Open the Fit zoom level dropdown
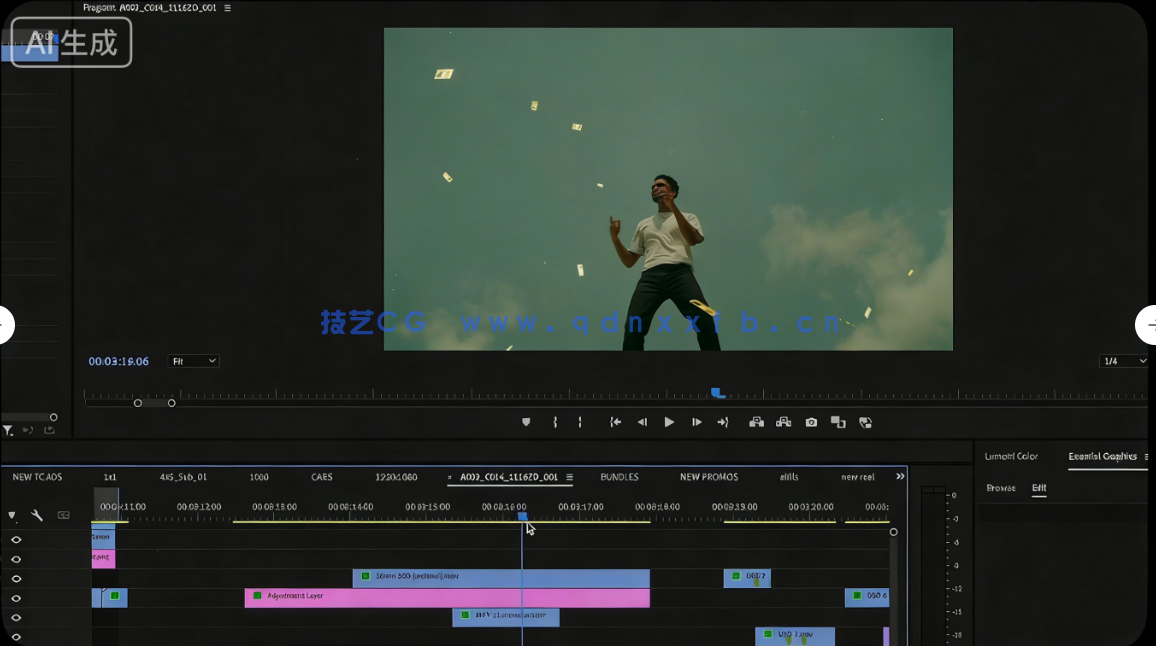 [193, 361]
